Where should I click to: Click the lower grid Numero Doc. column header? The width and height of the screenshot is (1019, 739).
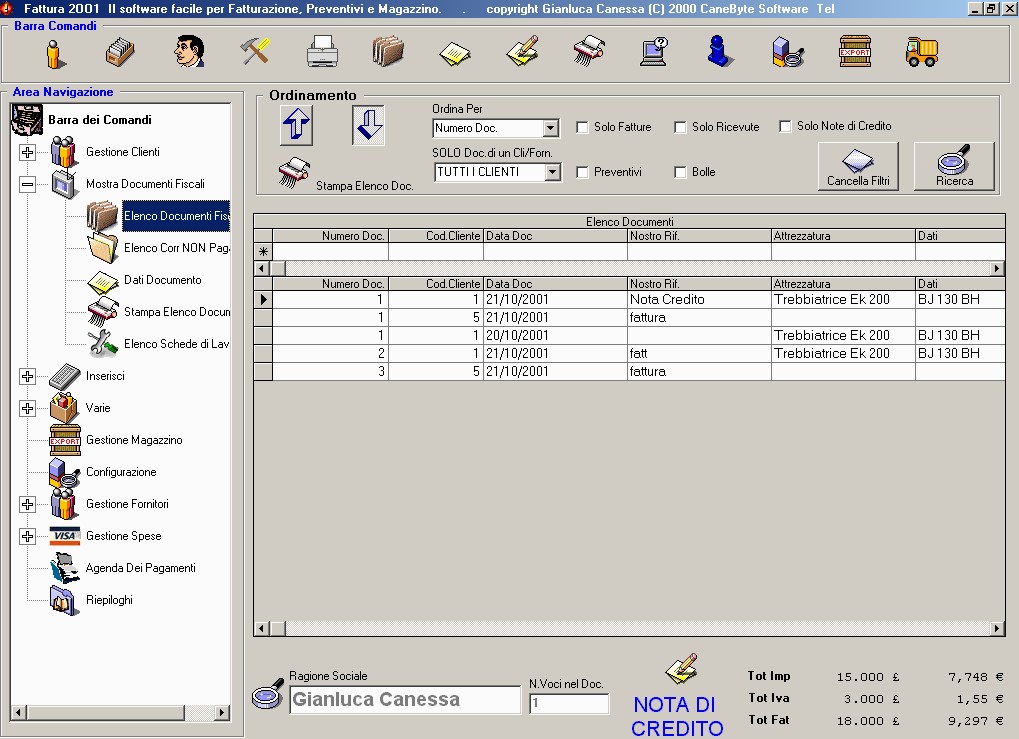click(x=331, y=284)
